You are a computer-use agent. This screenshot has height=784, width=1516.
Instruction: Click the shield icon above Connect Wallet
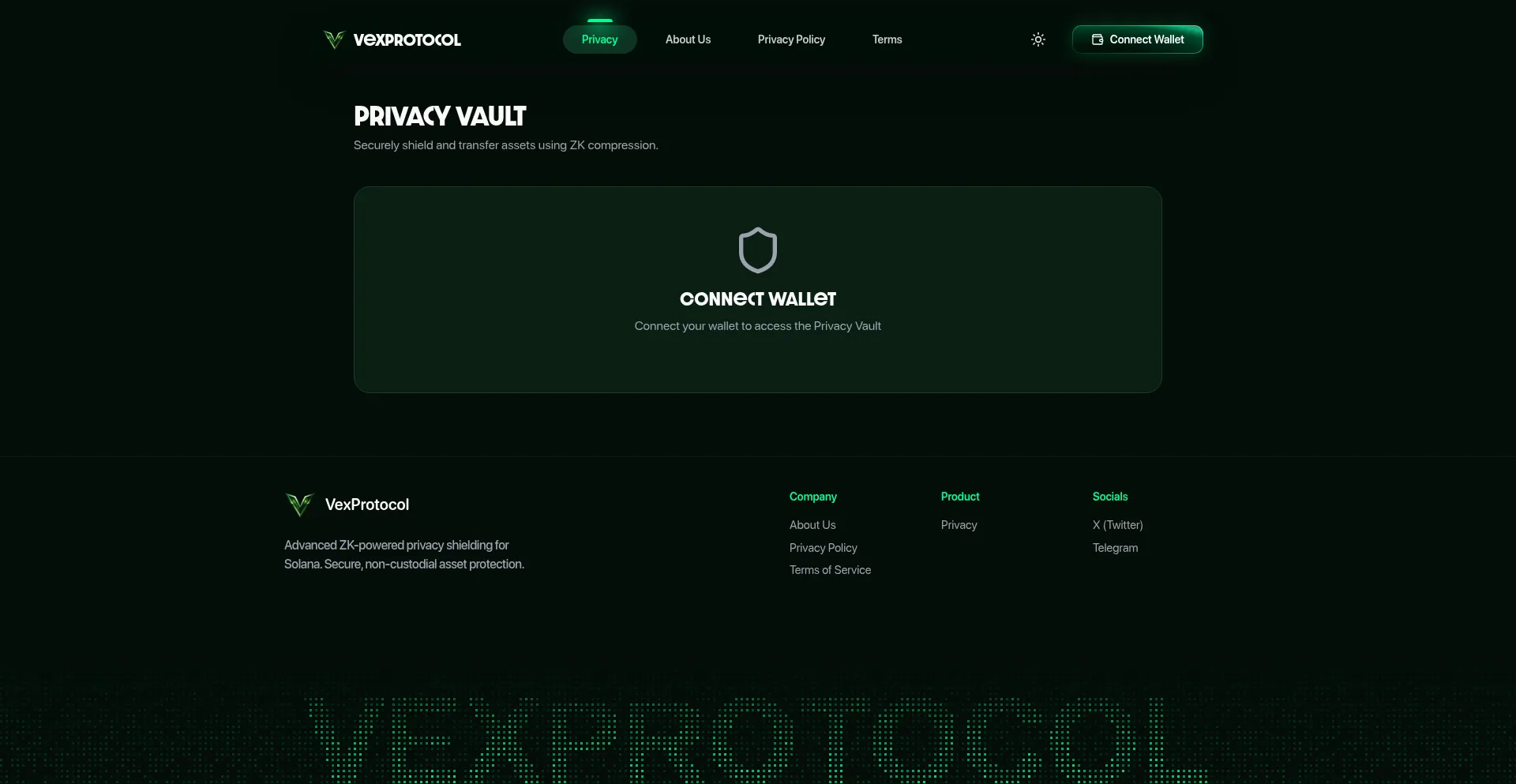coord(757,249)
